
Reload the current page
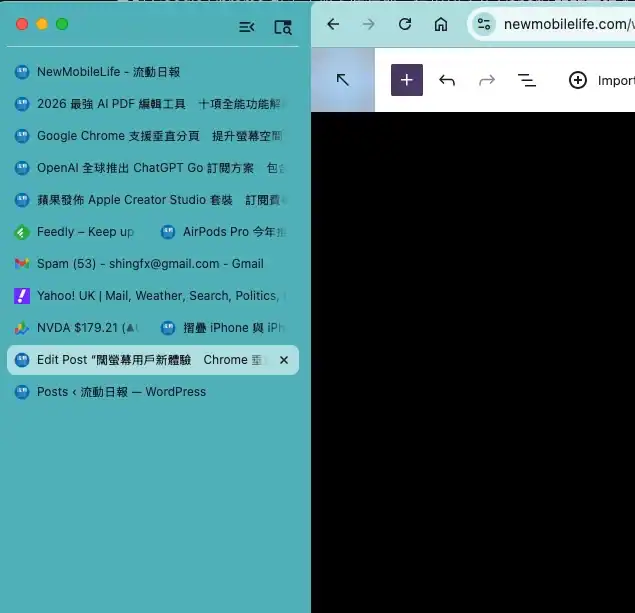pos(405,24)
